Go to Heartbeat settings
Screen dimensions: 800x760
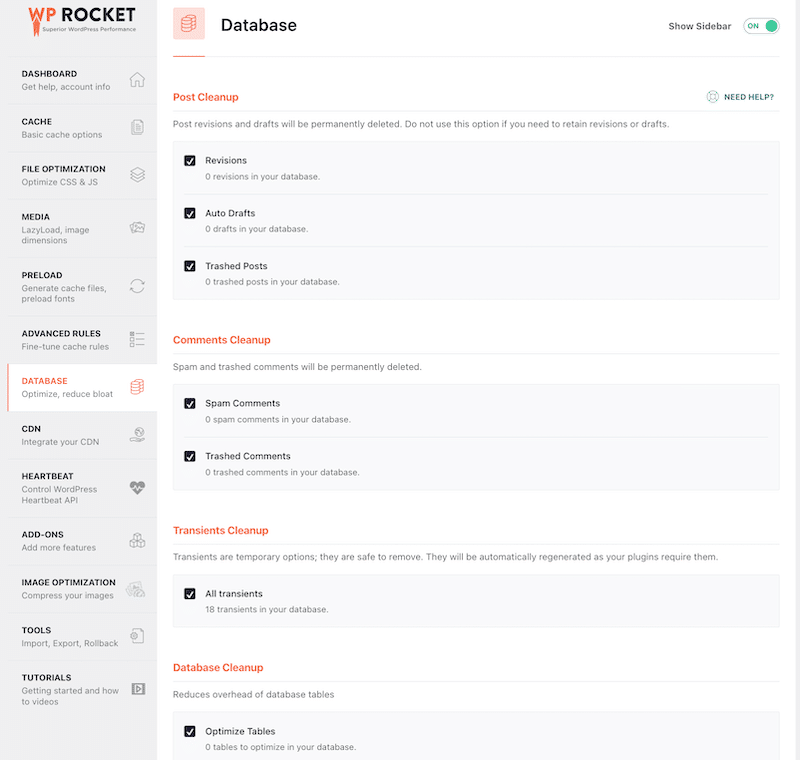82,488
